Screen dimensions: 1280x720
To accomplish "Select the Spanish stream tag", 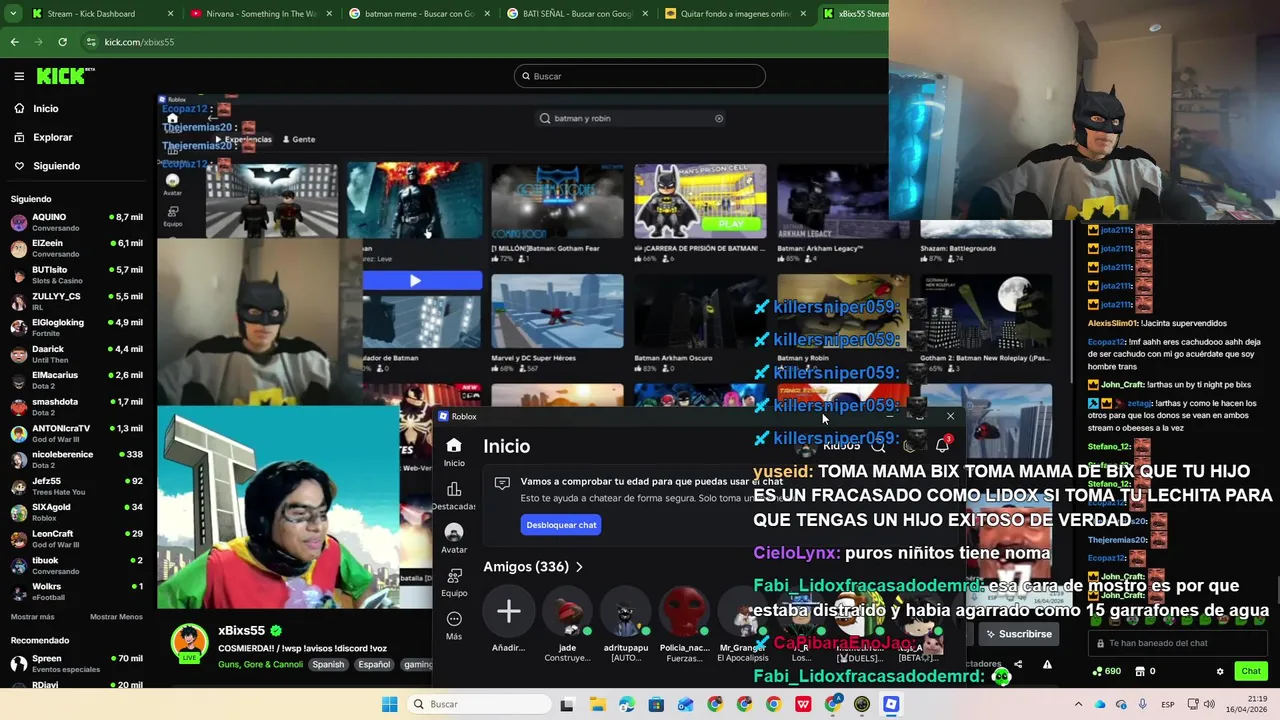I will [327, 664].
